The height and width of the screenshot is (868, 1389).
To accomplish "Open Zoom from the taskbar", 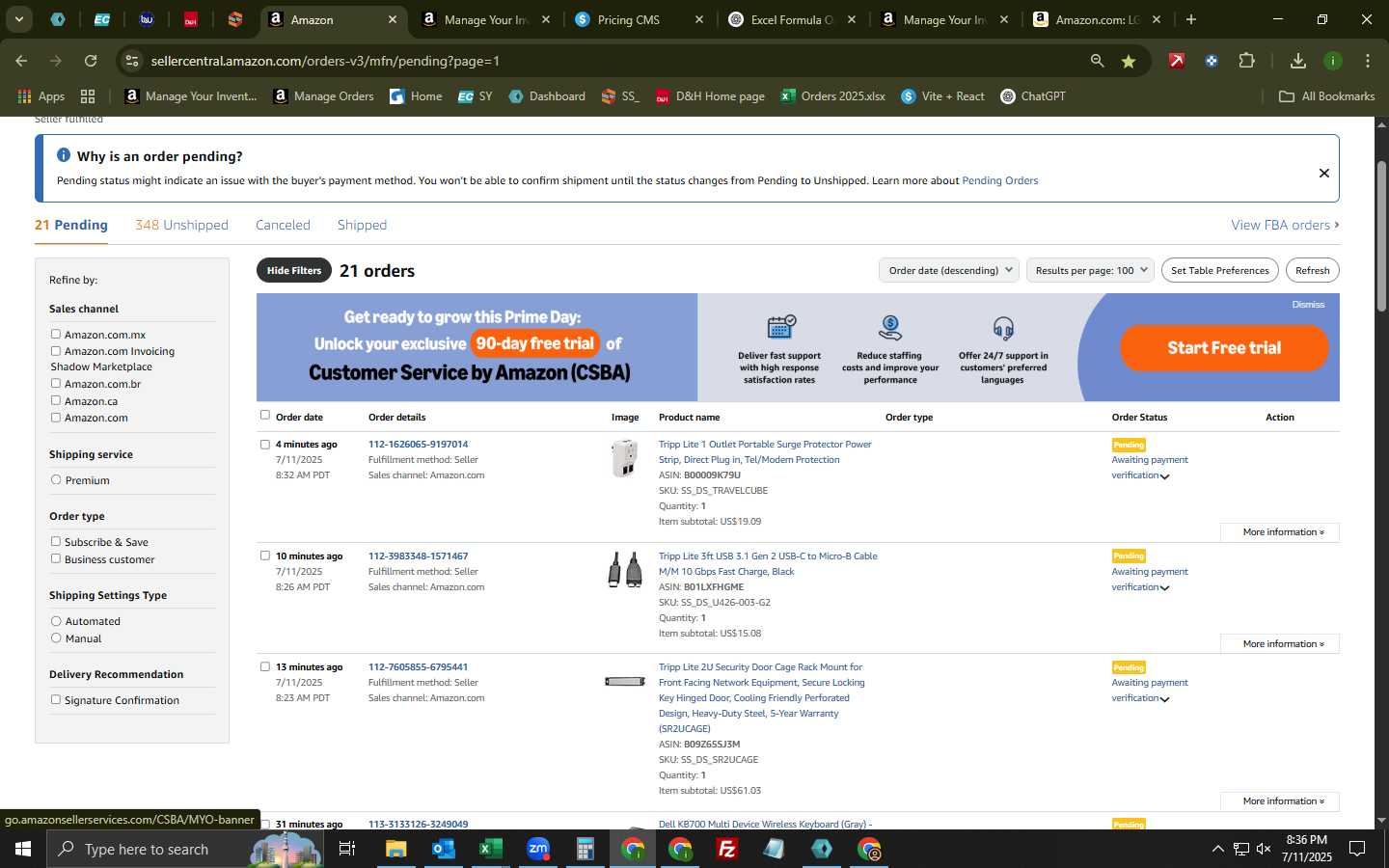I will click(x=537, y=849).
